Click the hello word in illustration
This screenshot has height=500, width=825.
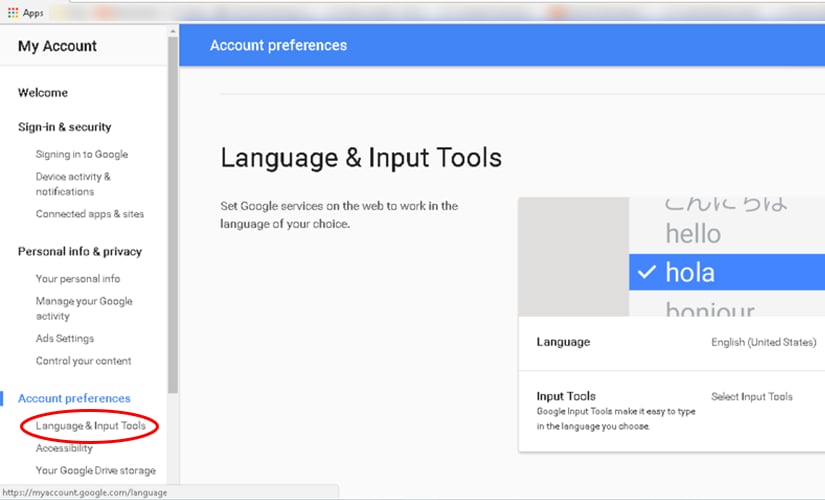693,234
